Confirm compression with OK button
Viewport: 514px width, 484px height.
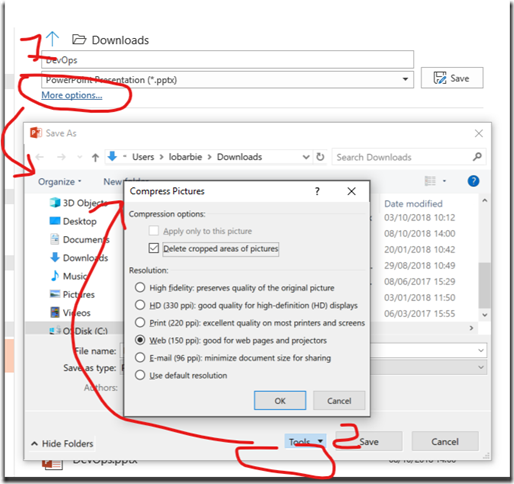(x=280, y=400)
